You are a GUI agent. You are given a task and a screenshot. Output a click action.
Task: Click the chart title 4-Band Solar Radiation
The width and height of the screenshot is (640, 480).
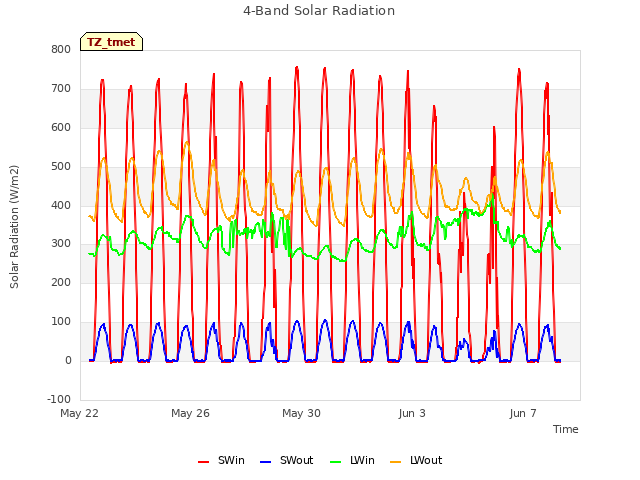319,11
